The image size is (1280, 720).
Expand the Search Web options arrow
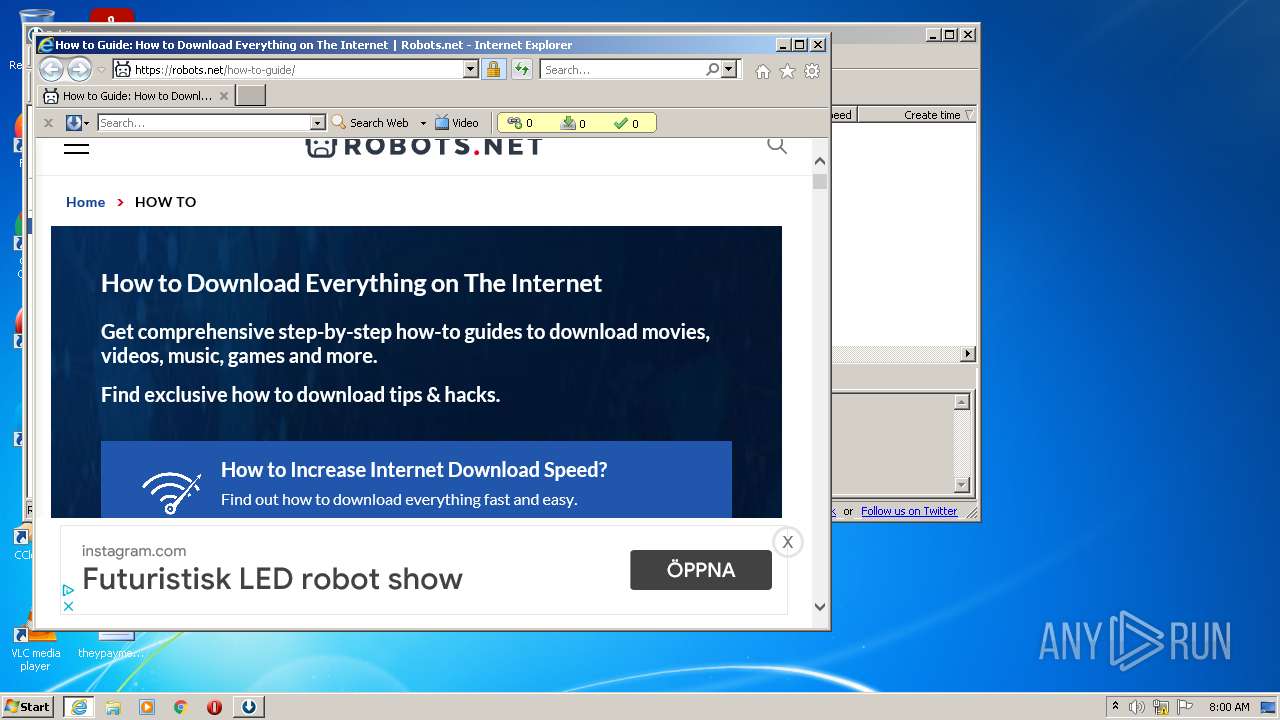point(423,123)
